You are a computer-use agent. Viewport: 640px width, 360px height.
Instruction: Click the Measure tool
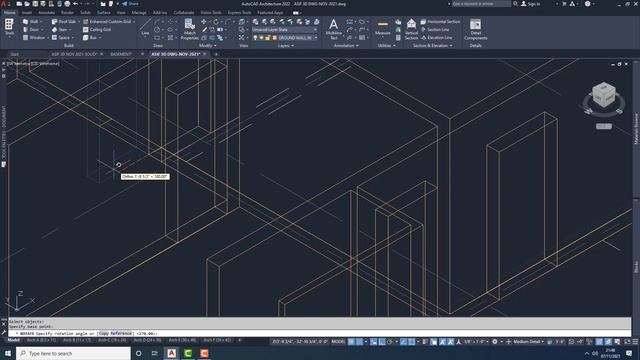click(382, 27)
